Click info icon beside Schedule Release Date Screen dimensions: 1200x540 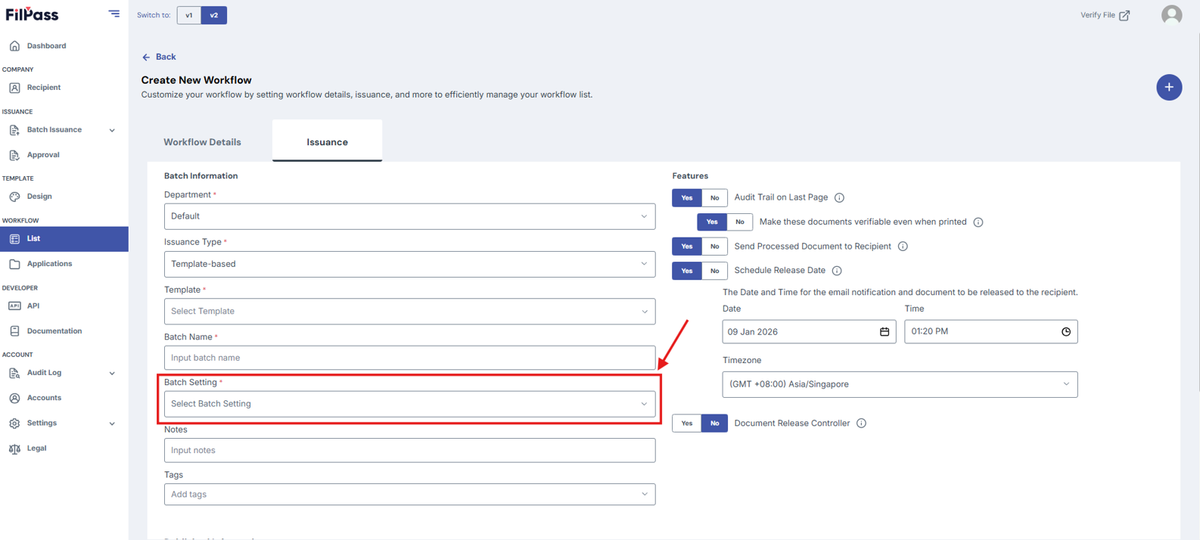click(x=837, y=271)
